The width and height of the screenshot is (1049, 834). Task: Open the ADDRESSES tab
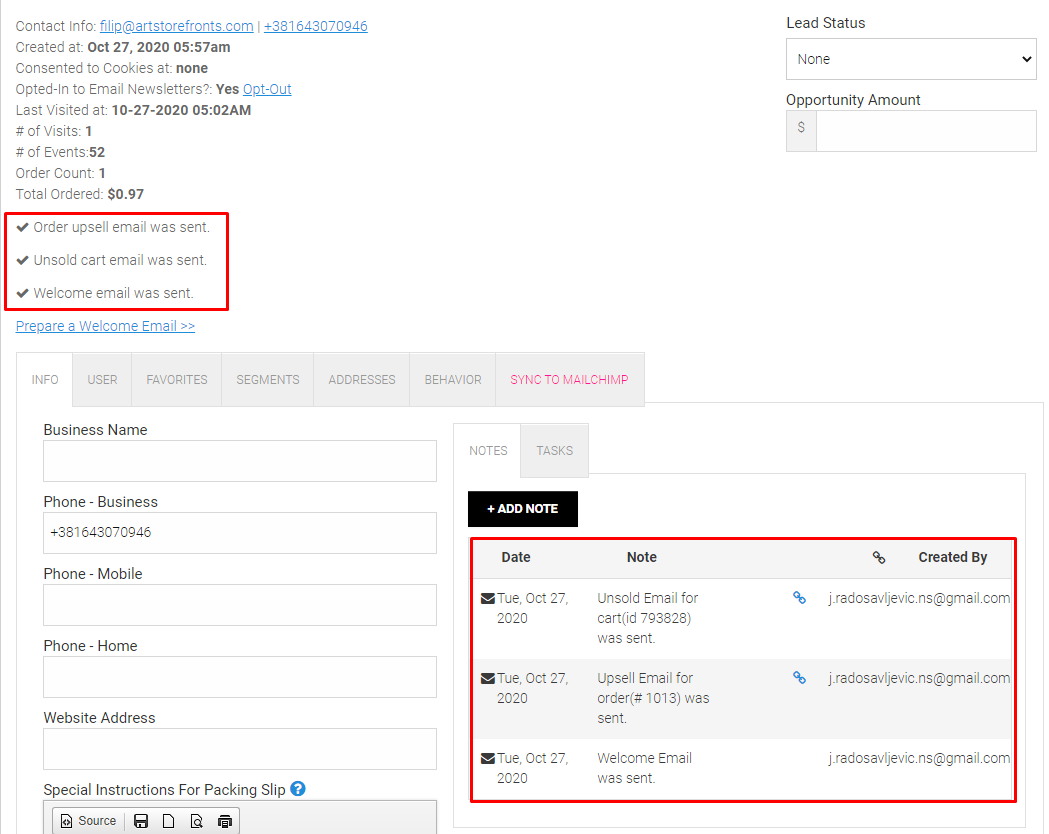(x=362, y=379)
